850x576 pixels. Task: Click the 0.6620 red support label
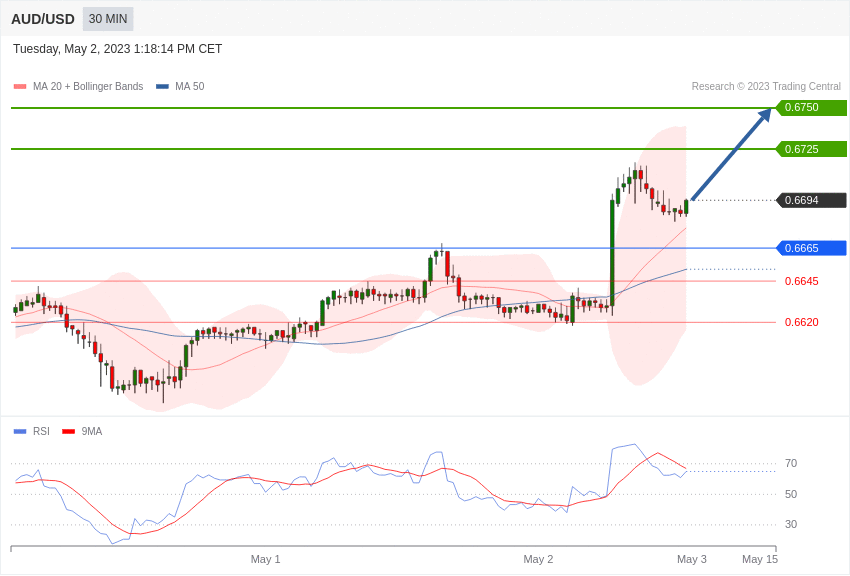(802, 322)
